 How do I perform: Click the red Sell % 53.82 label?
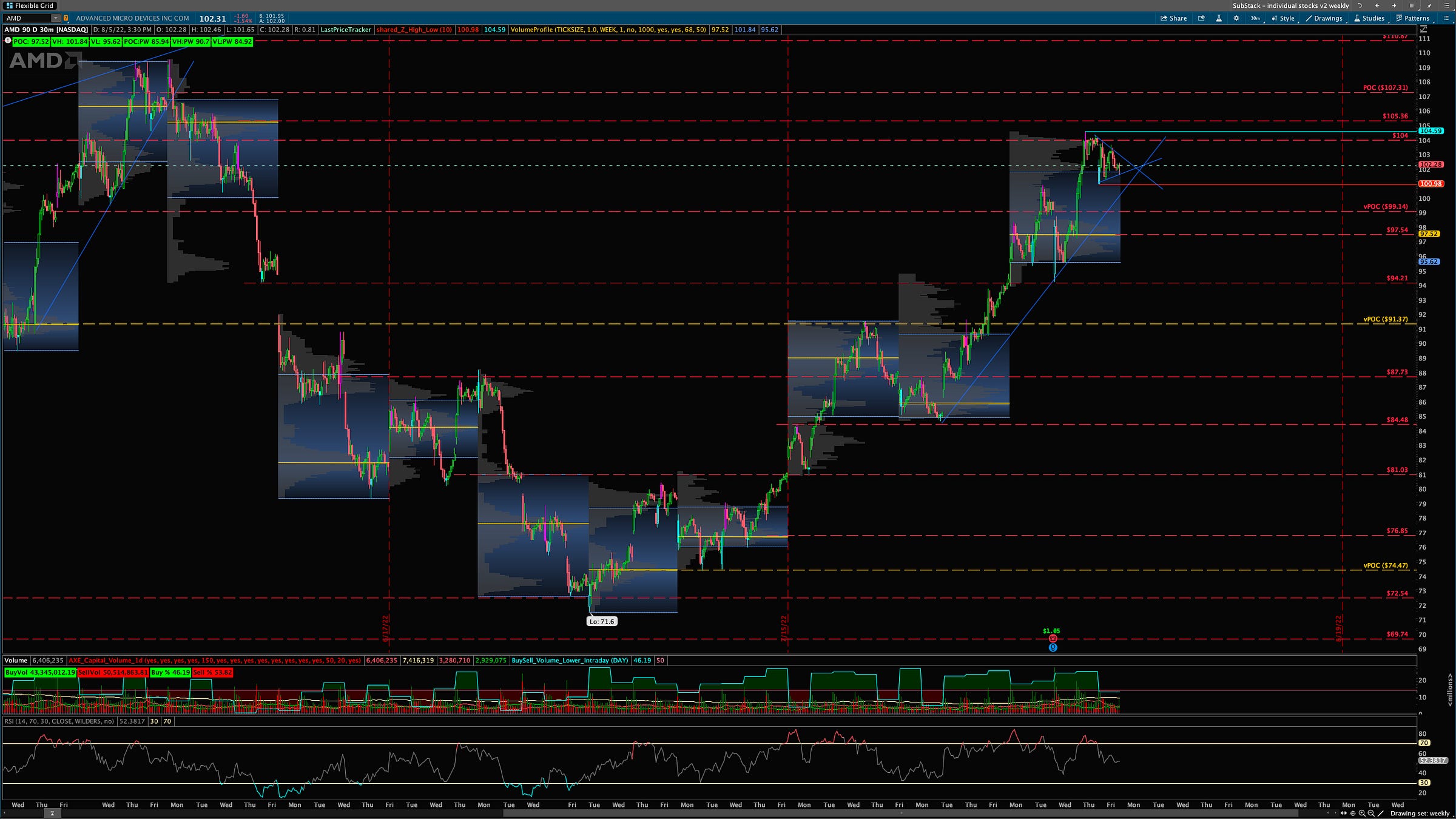pos(212,672)
